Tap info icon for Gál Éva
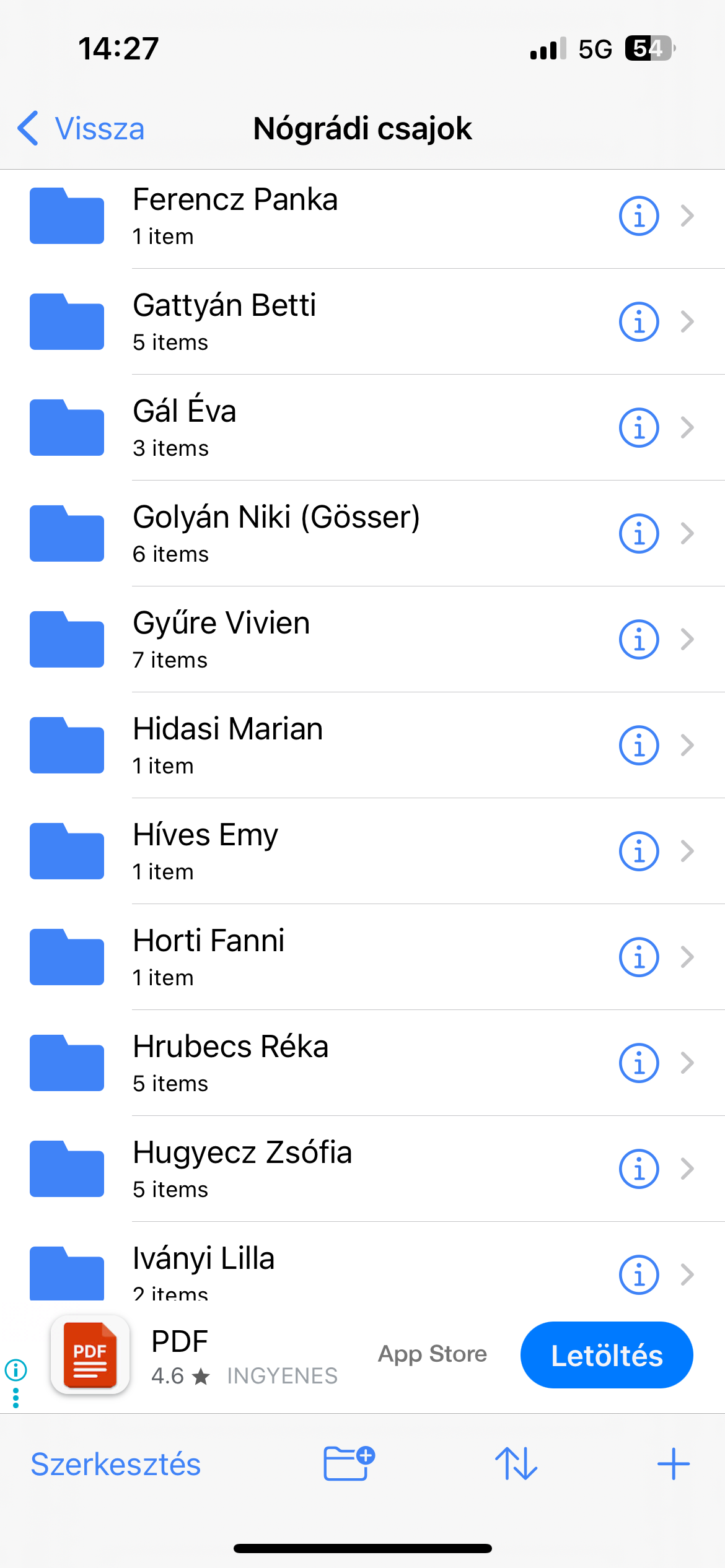The image size is (725, 1568). [x=638, y=428]
